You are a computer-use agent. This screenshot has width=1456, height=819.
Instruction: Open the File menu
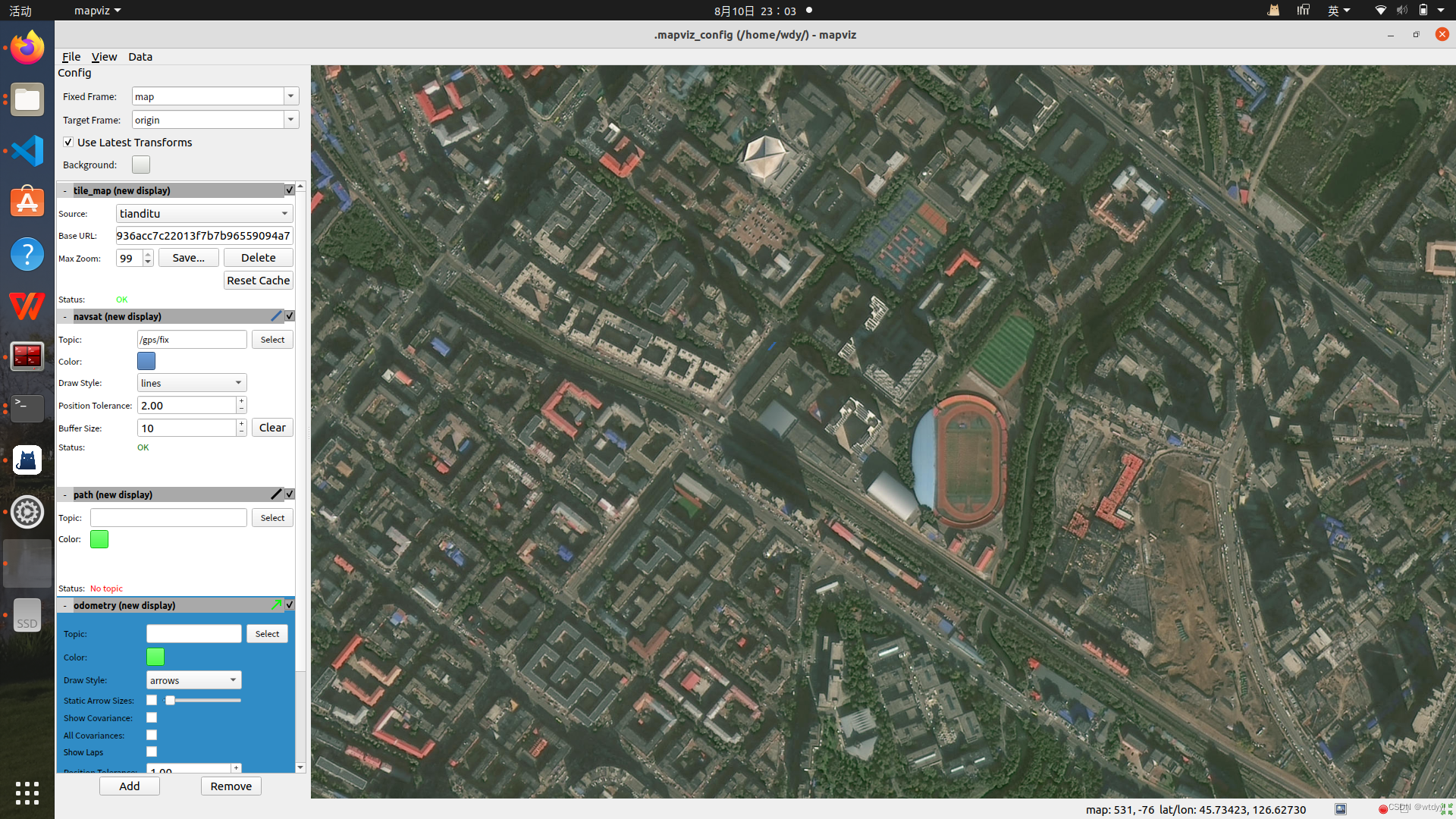[71, 57]
